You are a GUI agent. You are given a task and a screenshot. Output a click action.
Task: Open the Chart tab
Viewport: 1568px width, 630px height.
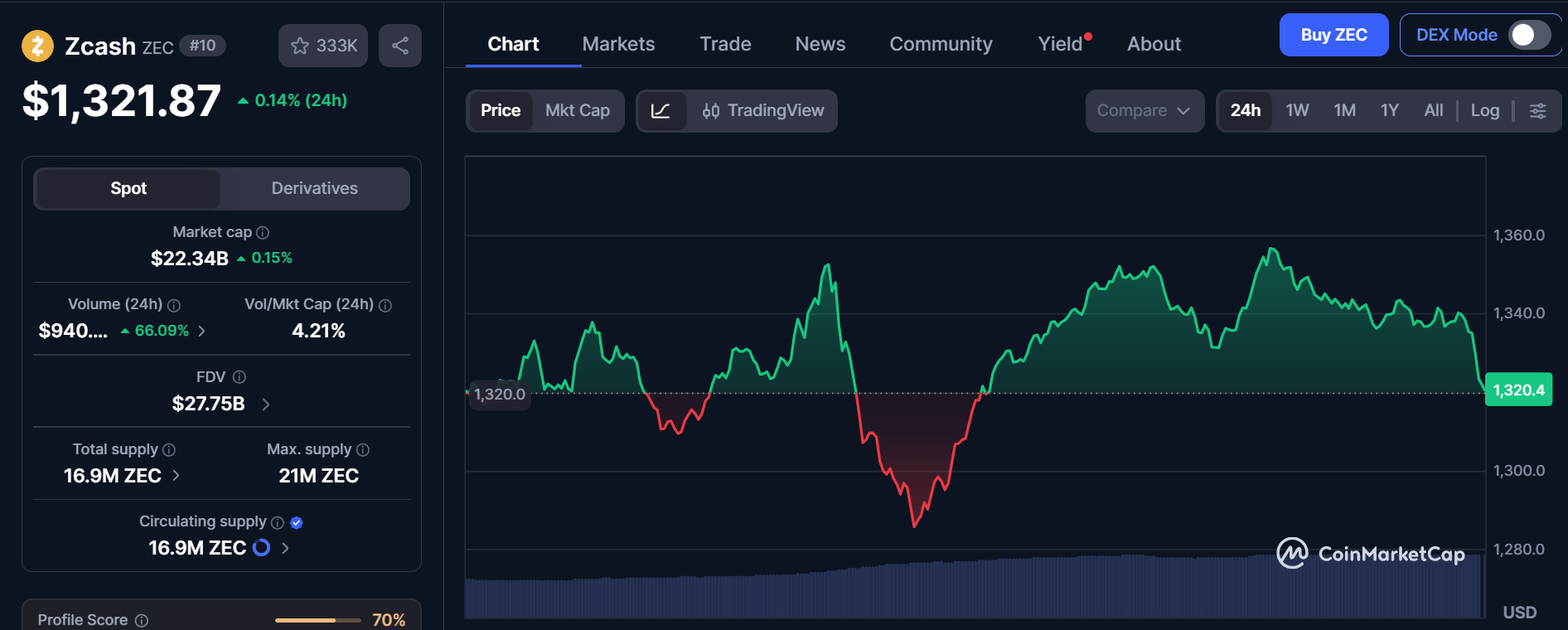pos(513,44)
